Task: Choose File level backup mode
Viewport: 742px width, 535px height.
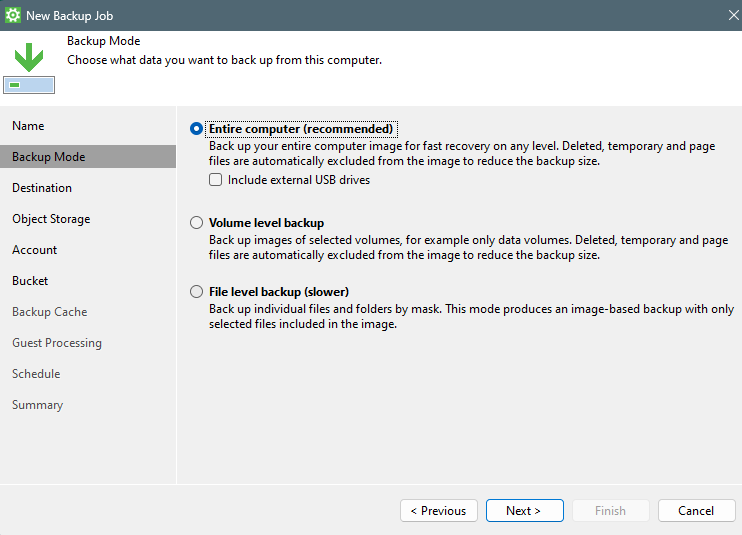Action: click(x=196, y=292)
